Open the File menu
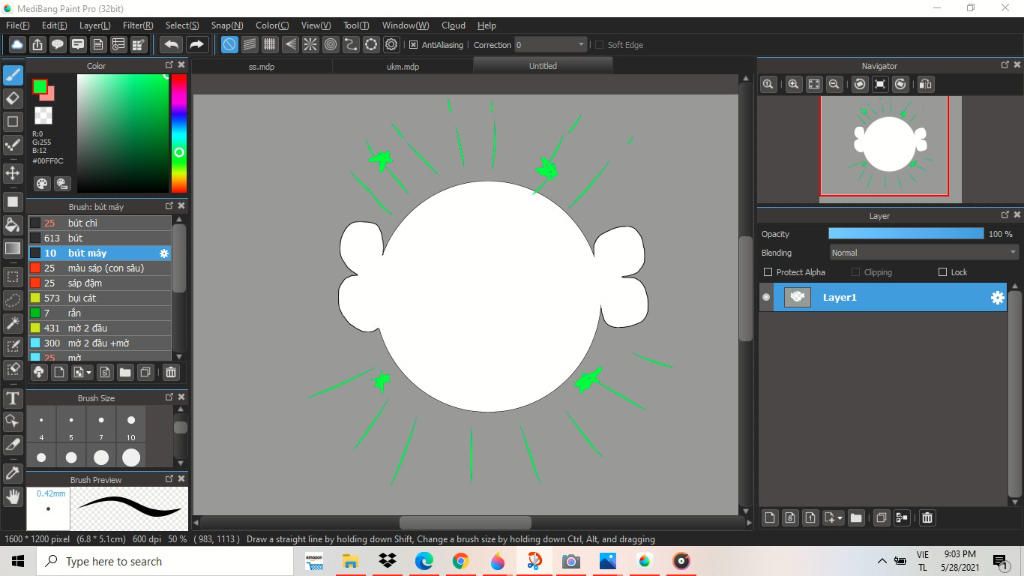1024x576 pixels. pos(18,25)
